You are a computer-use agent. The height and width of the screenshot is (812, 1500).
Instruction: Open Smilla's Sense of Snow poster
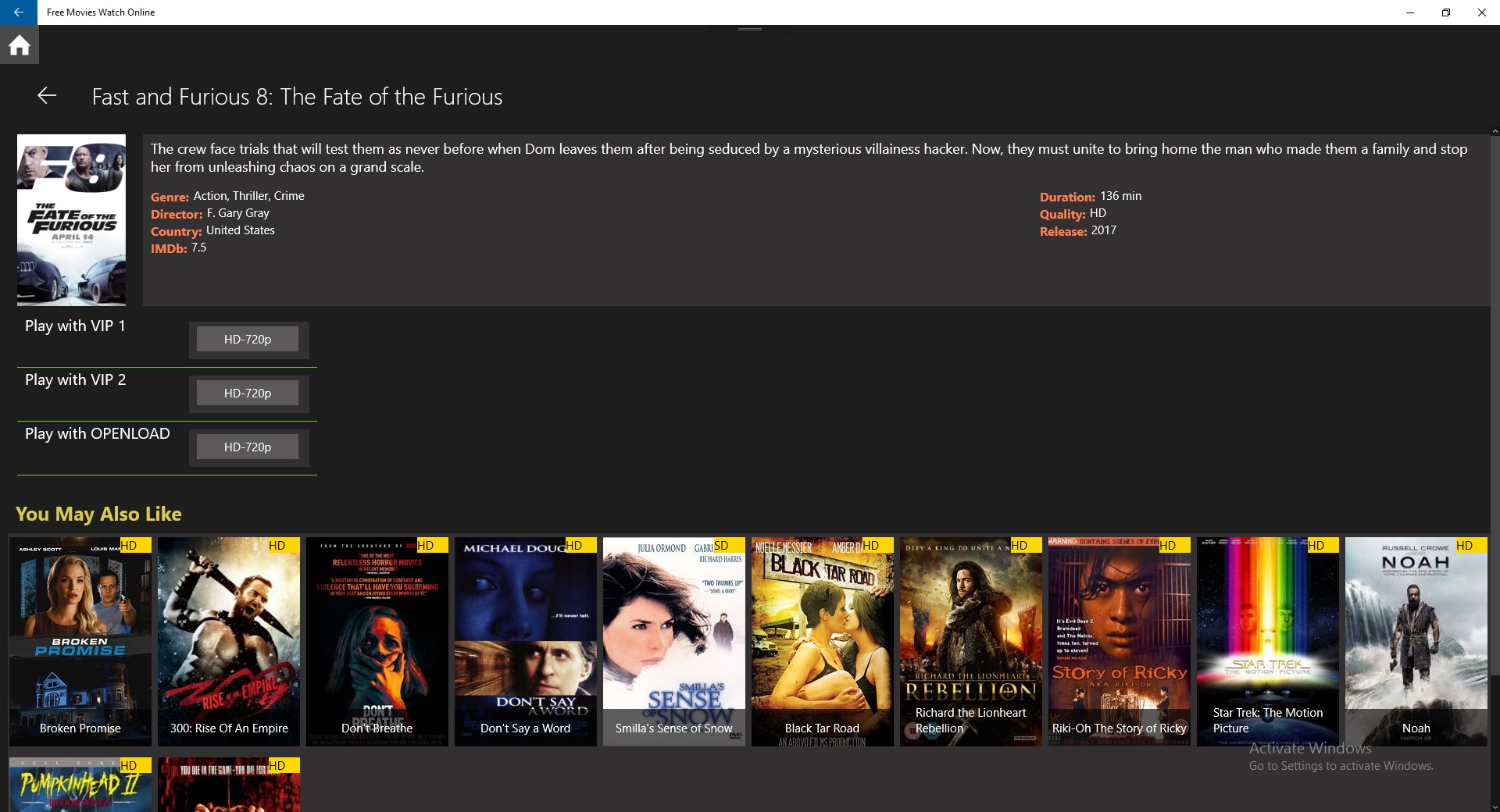click(674, 642)
